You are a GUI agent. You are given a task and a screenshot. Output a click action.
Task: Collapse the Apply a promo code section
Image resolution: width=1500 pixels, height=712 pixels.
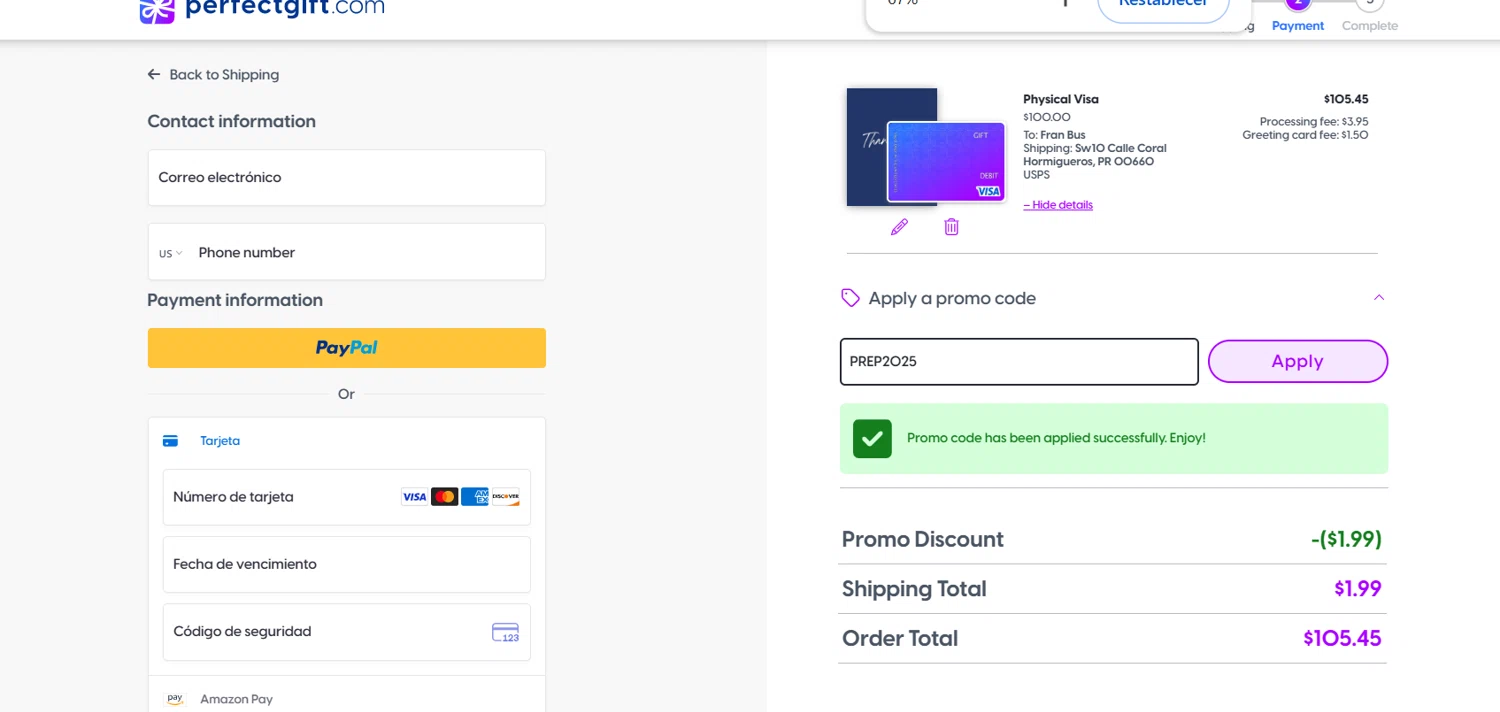point(1379,297)
